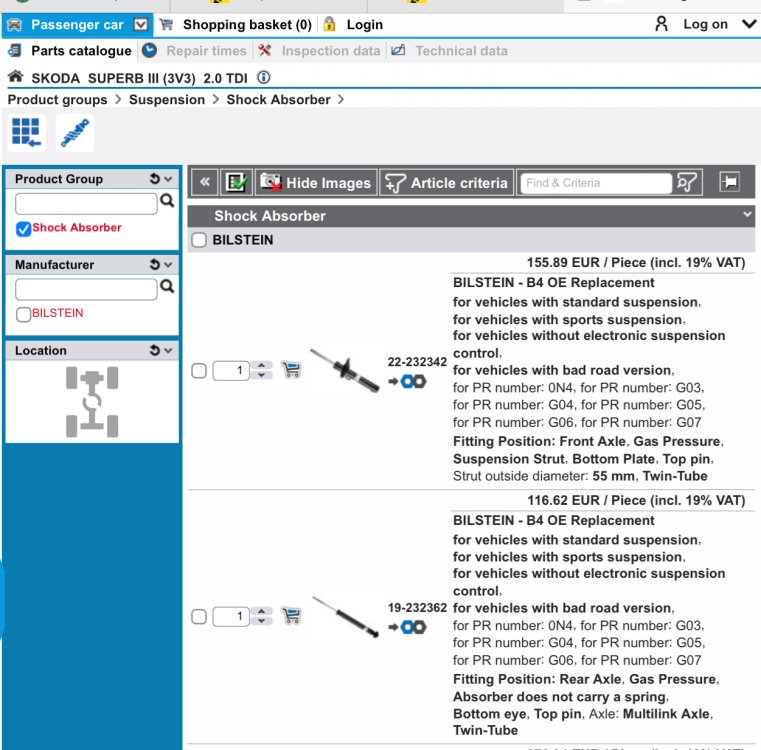This screenshot has height=750, width=761.
Task: Click the Product Group search magnifier
Action: 167,200
